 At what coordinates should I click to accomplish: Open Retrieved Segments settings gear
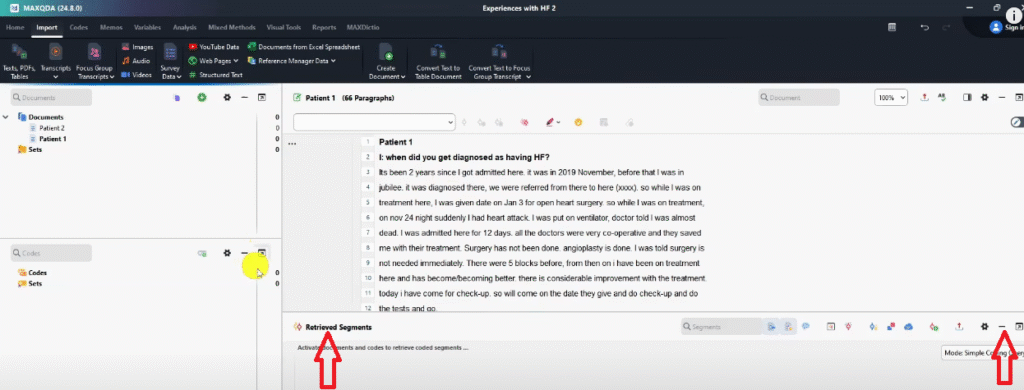click(985, 326)
